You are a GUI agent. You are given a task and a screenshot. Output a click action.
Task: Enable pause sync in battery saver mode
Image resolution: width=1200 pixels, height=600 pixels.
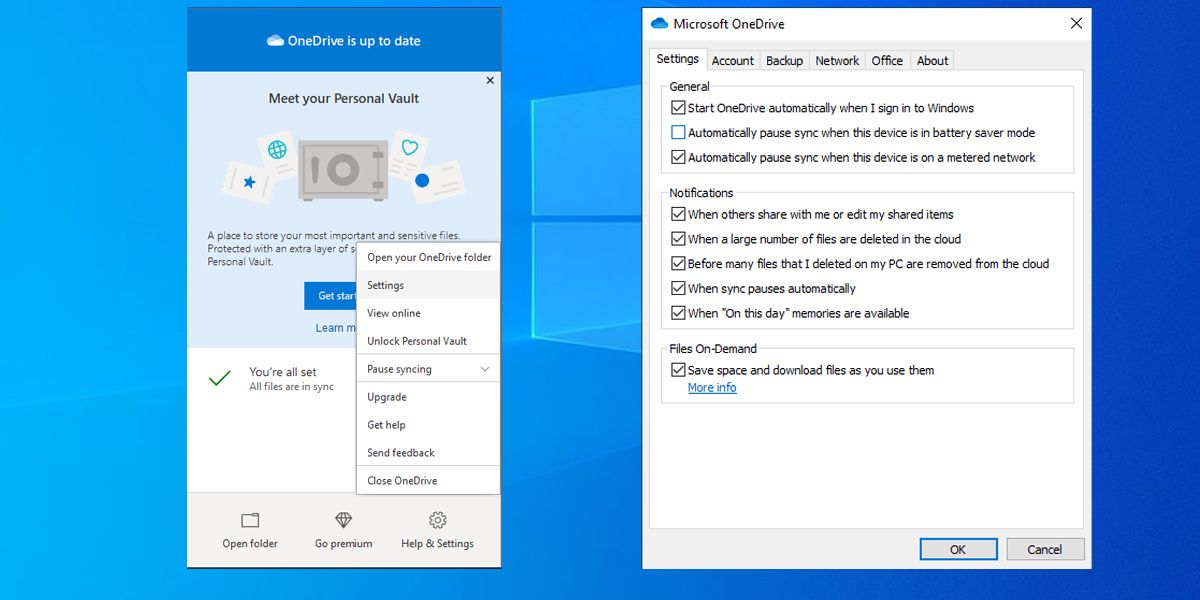click(678, 132)
